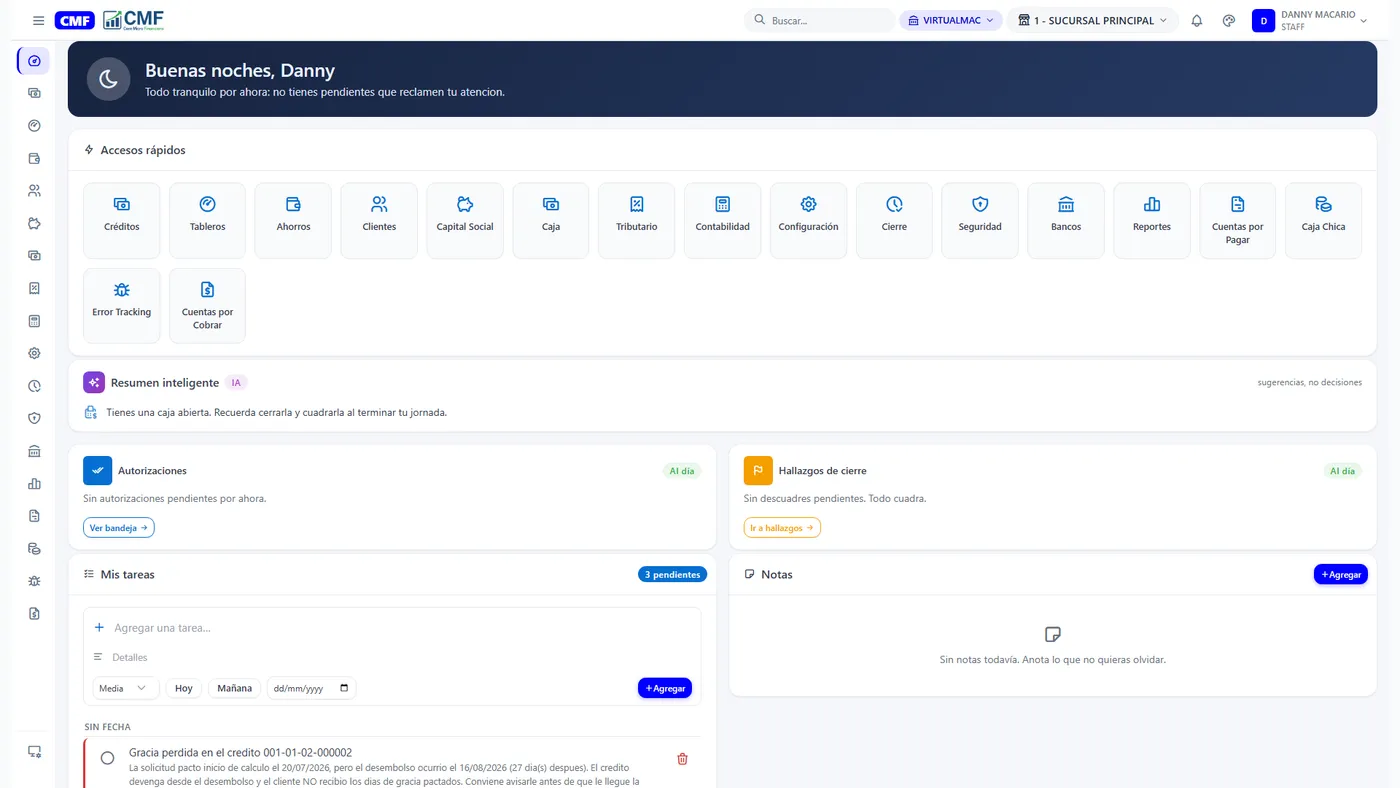Open the Reportes quick access tile
This screenshot has height=788, width=1400.
(x=1152, y=221)
